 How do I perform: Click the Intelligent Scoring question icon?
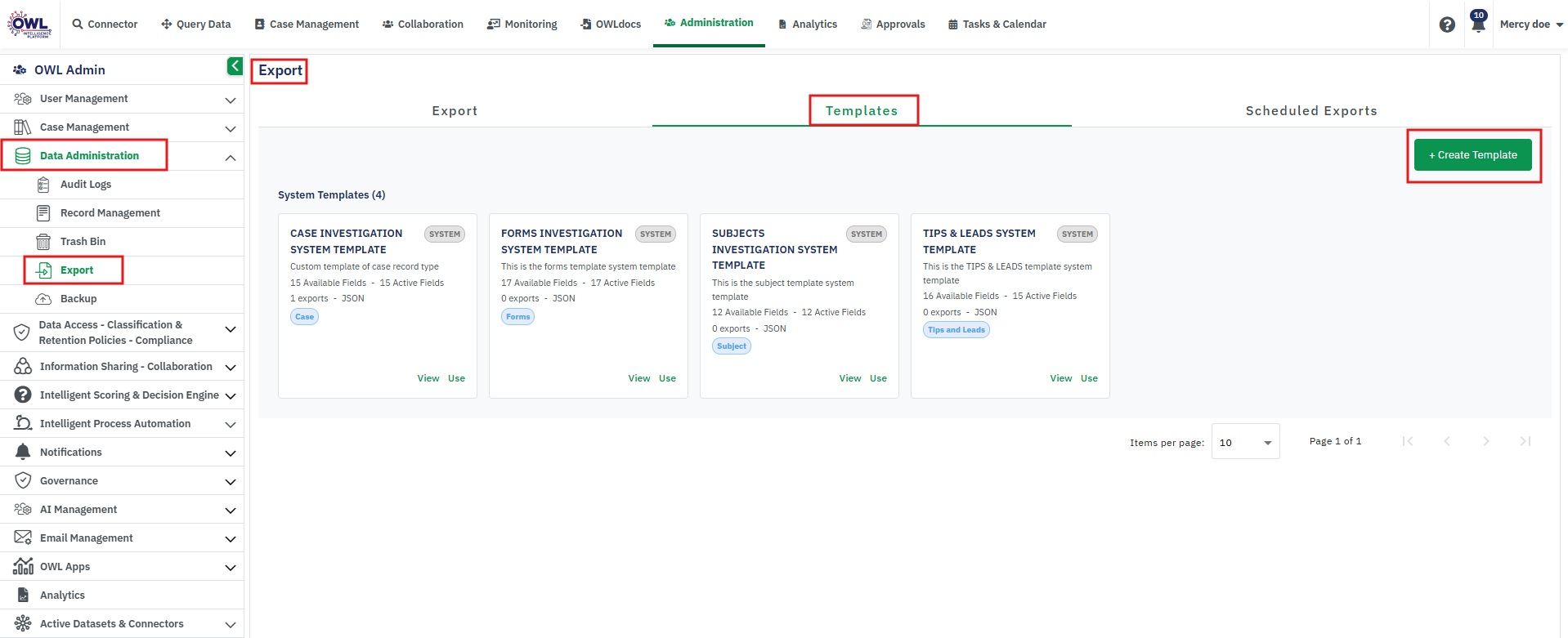point(23,395)
